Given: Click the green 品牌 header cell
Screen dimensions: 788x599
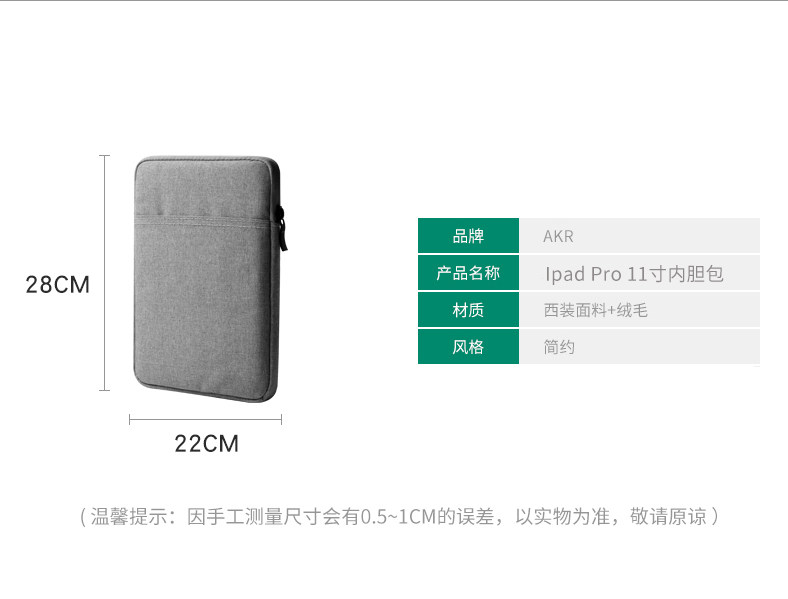Looking at the screenshot, I should (468, 235).
